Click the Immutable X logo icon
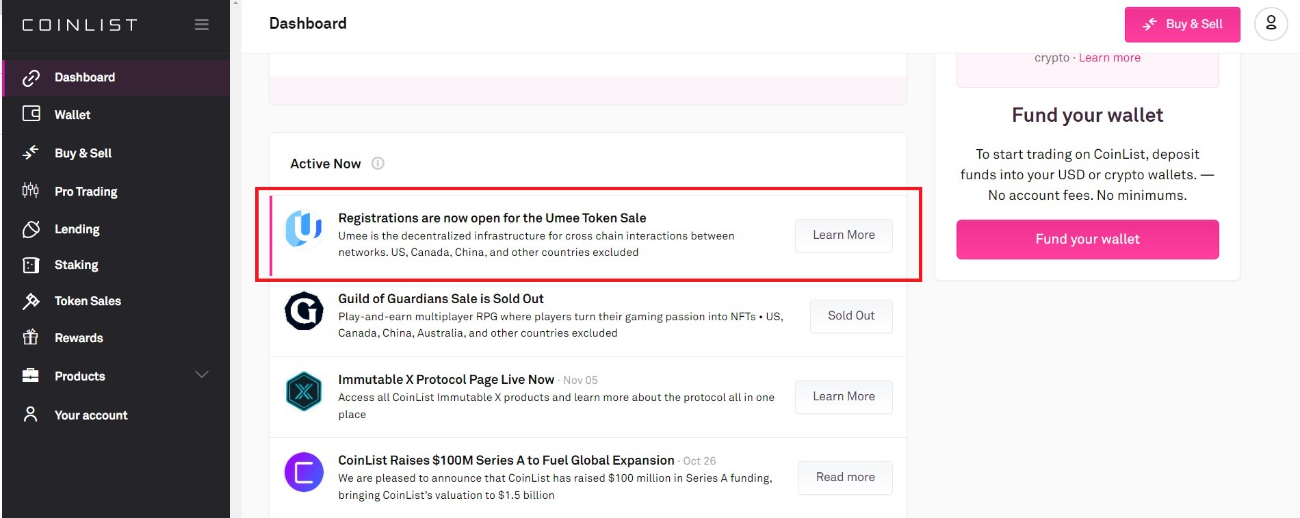 (304, 392)
